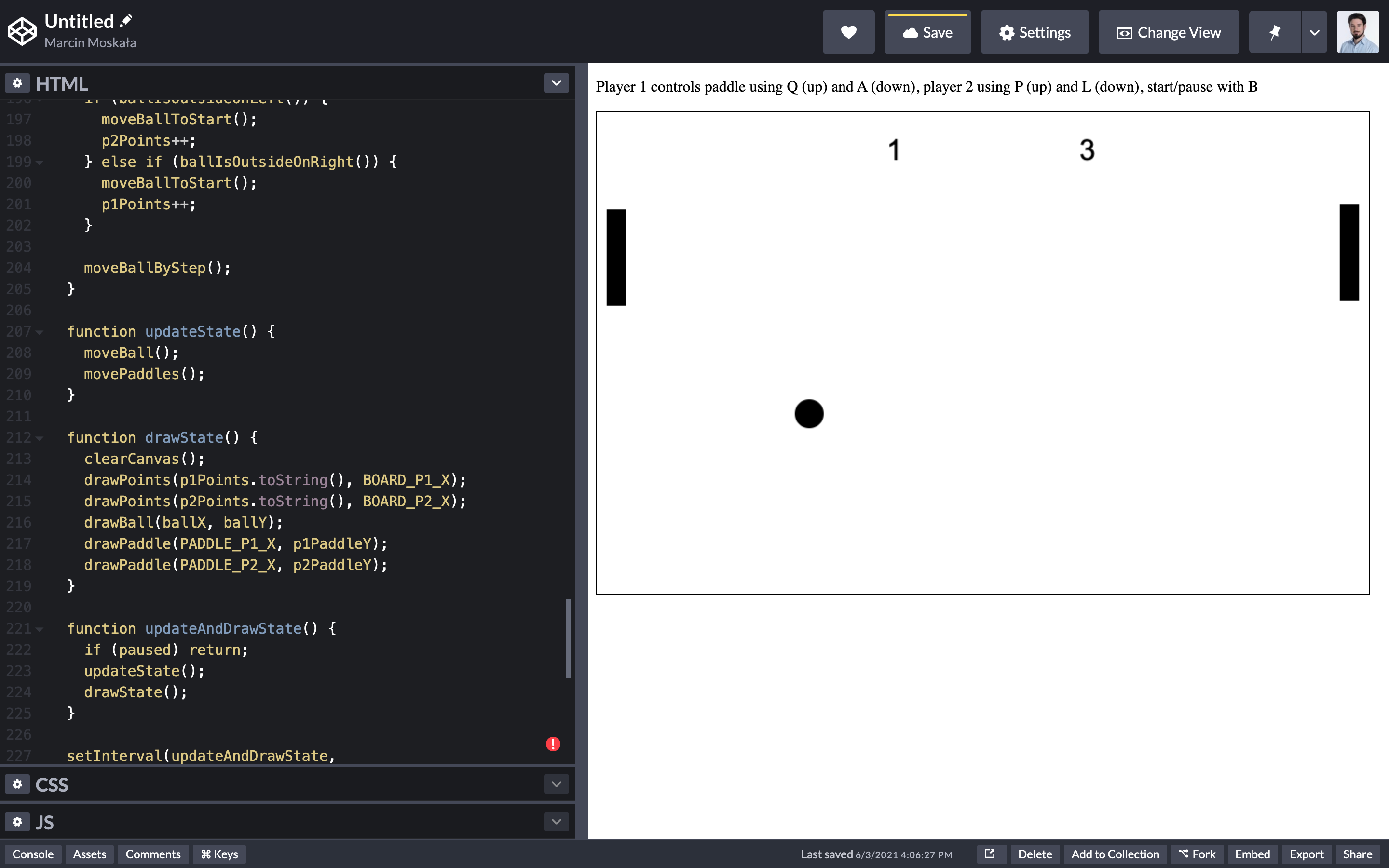Click the heart icon to love this pen

848,32
